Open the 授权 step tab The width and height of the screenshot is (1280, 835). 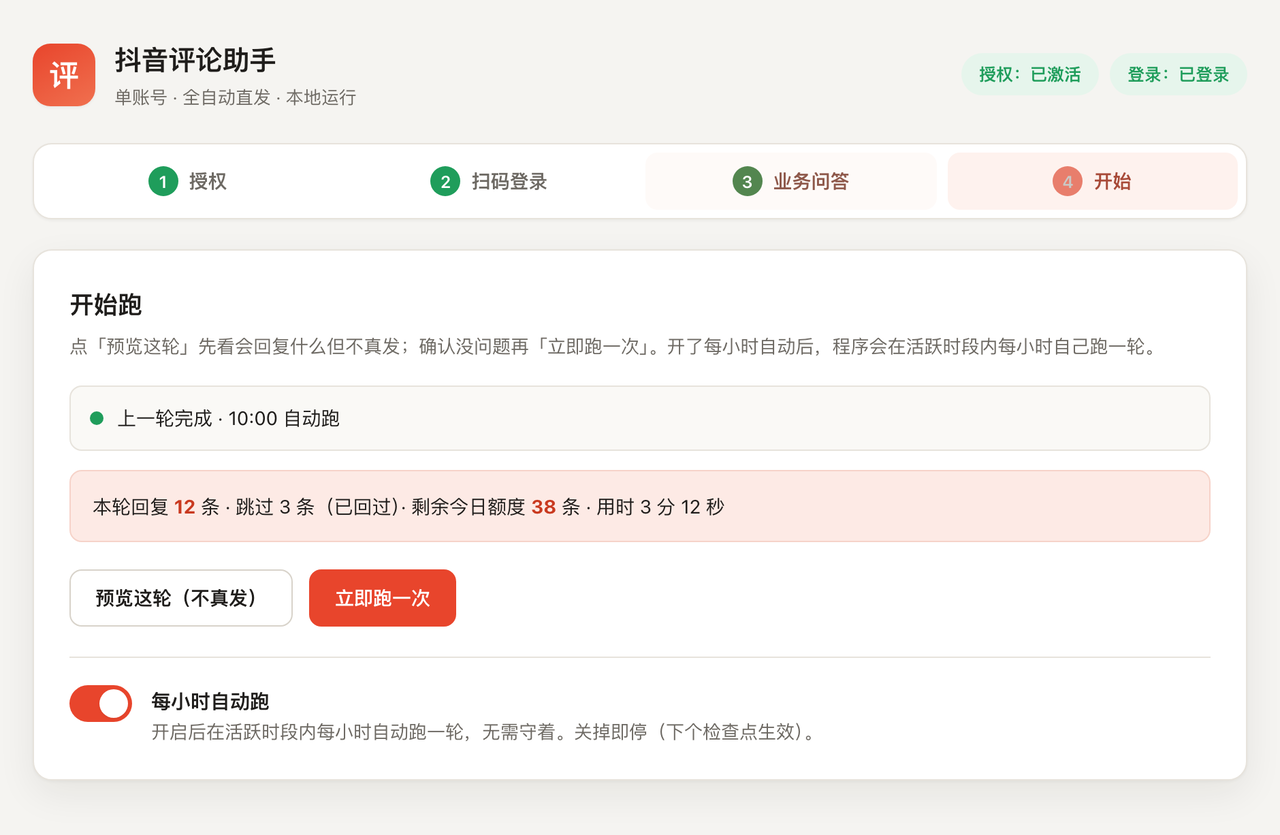click(x=188, y=181)
